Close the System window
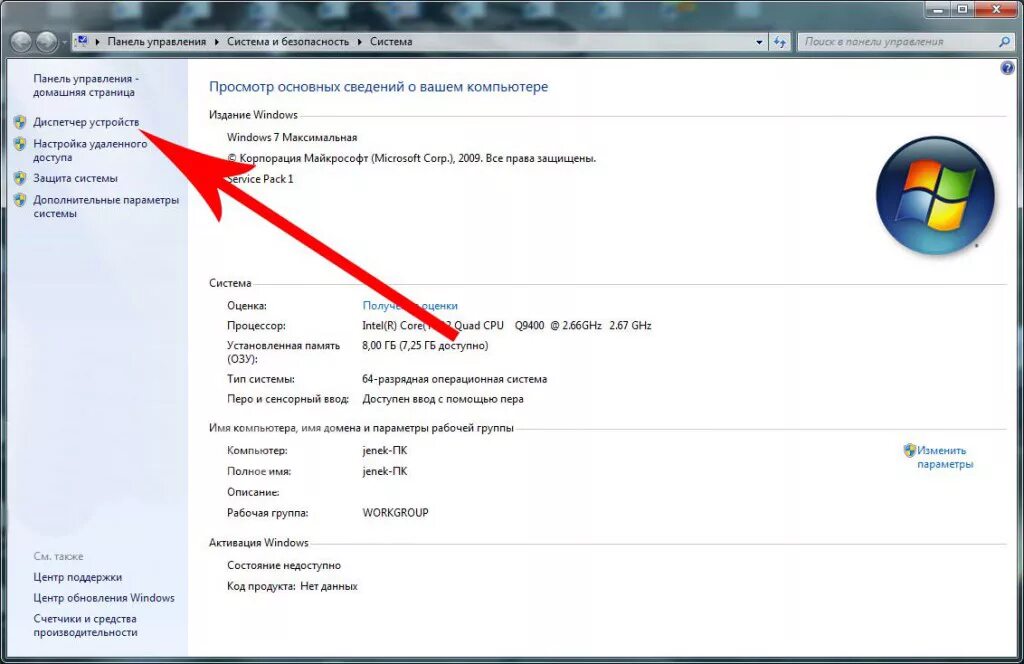This screenshot has height=664, width=1024. click(997, 10)
